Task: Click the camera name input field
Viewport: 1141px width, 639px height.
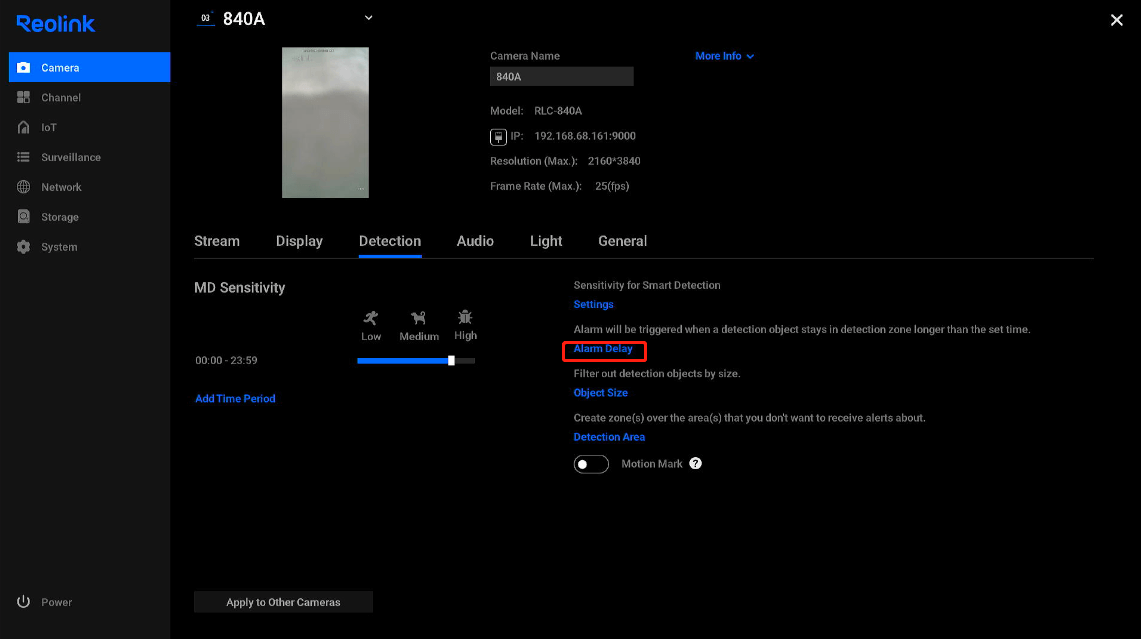Action: pos(562,76)
